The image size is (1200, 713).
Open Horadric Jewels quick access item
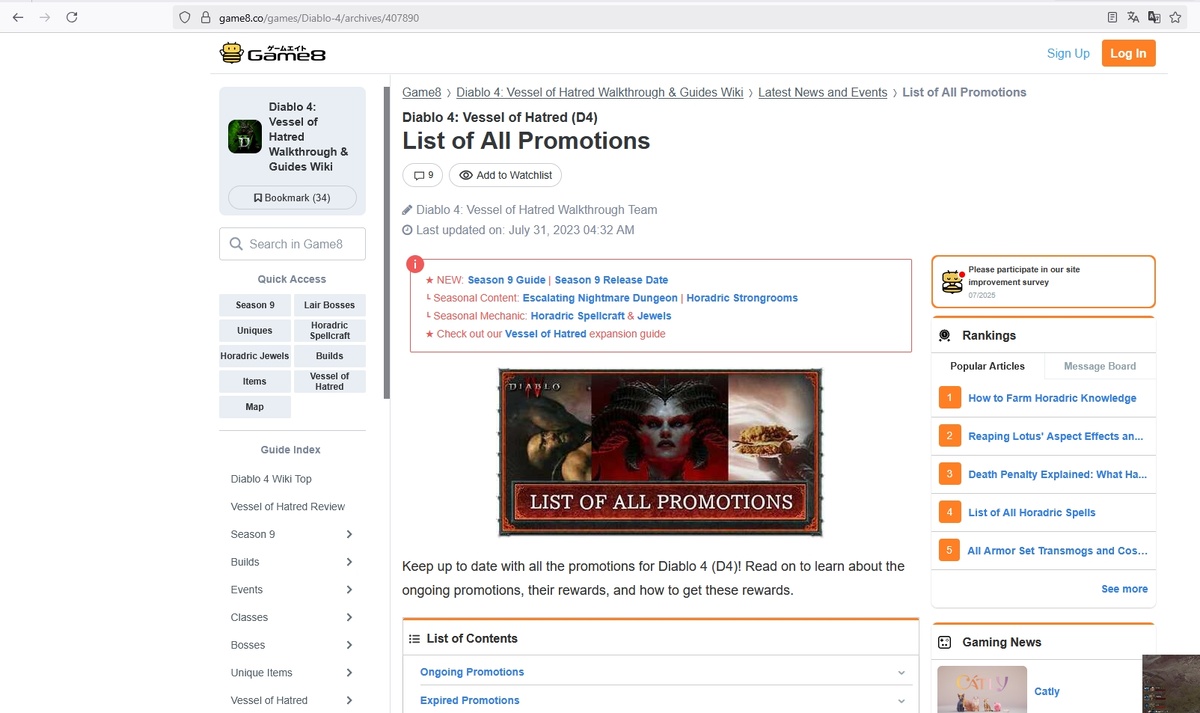[254, 356]
